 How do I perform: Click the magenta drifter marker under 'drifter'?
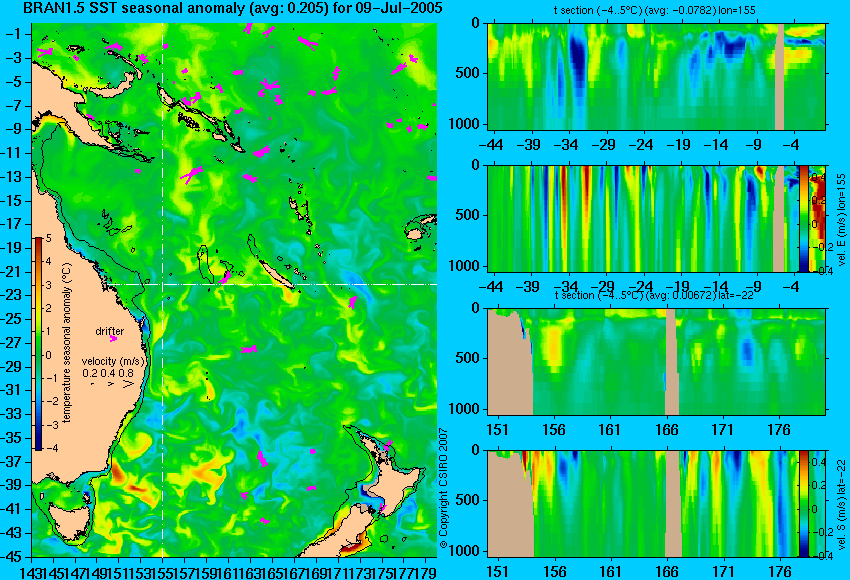[x=113, y=339]
